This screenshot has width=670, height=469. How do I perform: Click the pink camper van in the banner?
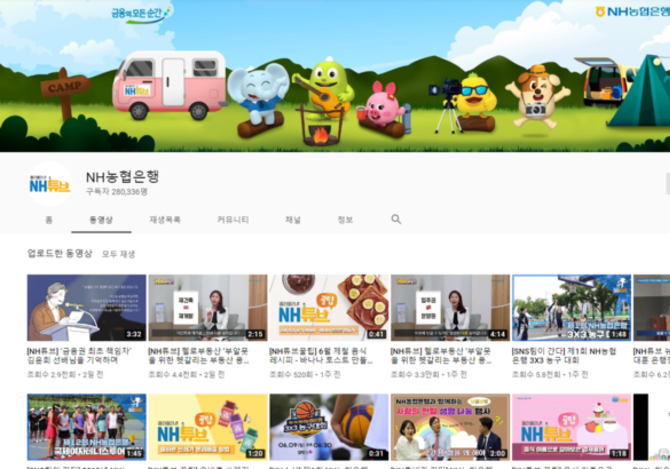[x=170, y=85]
